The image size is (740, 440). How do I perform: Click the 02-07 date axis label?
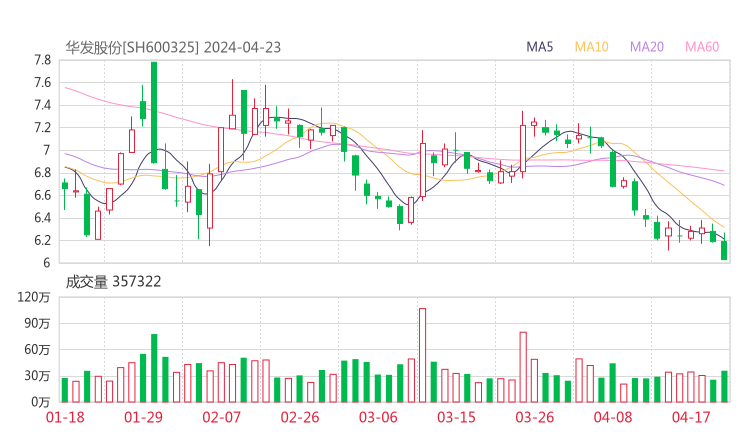click(x=221, y=417)
